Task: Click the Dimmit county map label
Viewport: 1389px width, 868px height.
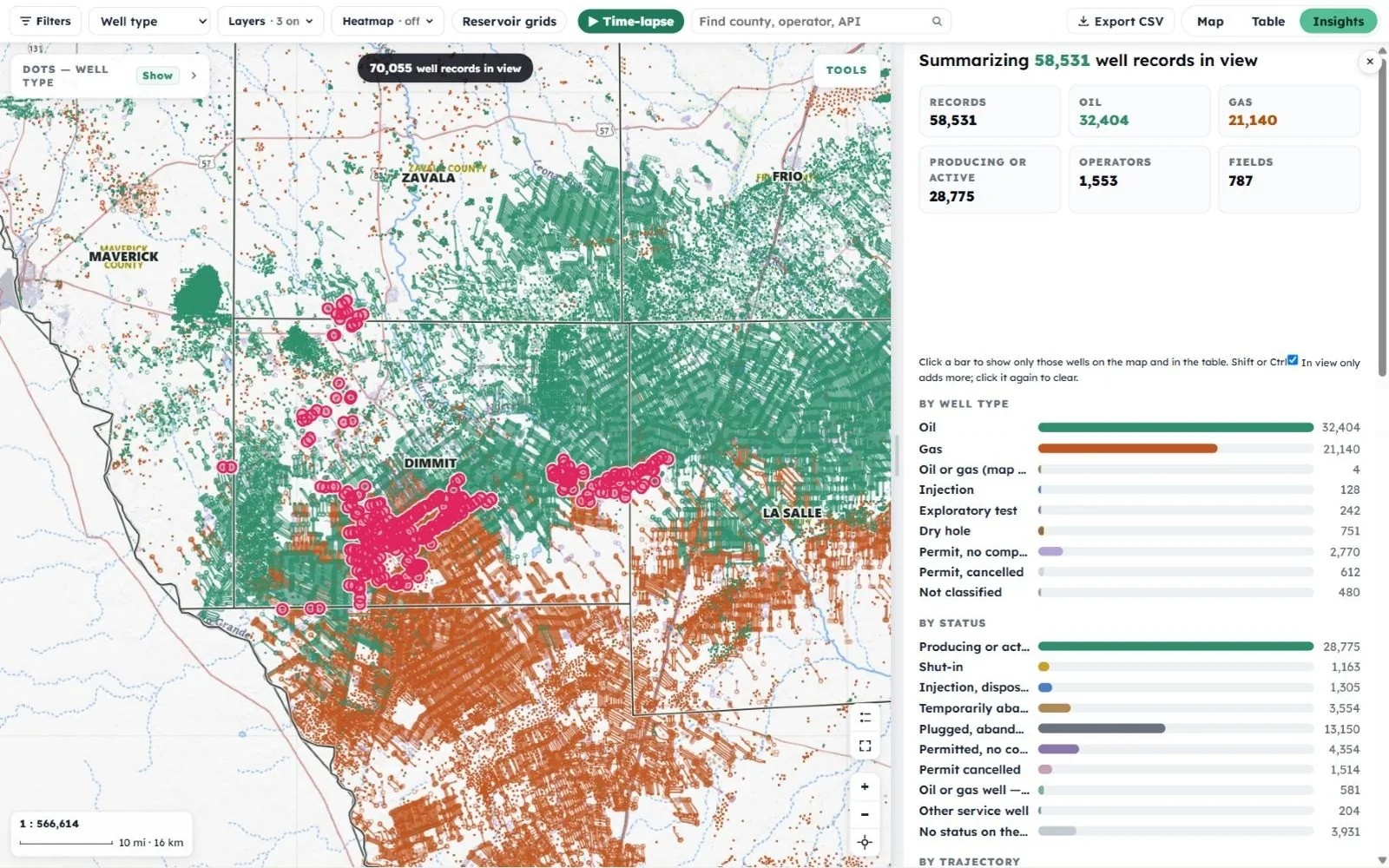Action: click(x=431, y=464)
